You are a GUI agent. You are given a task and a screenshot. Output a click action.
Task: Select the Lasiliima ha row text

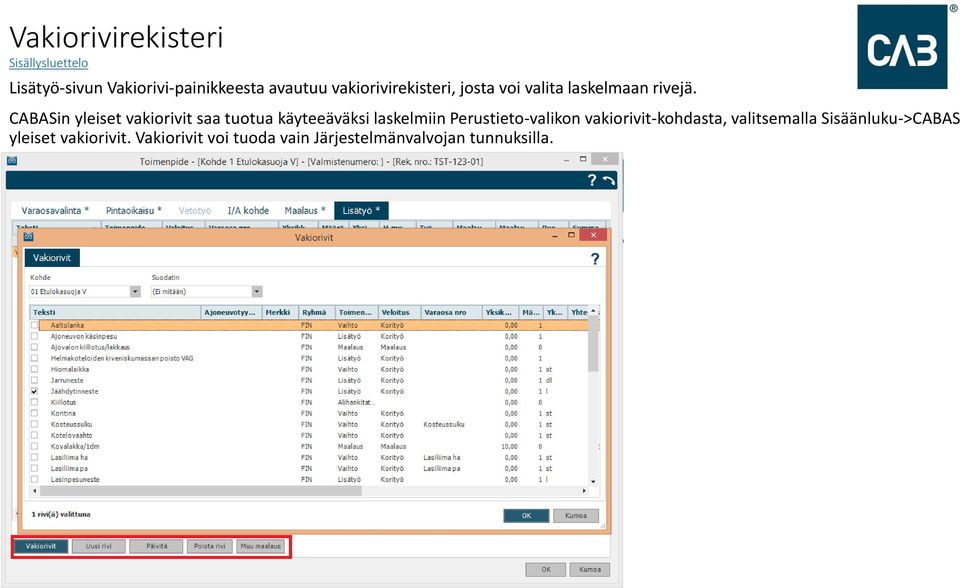pyautogui.click(x=69, y=458)
